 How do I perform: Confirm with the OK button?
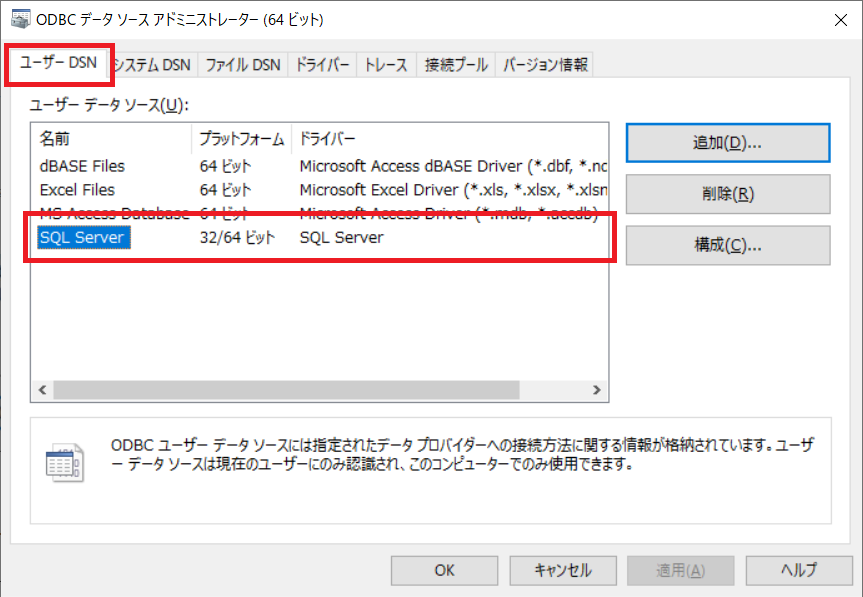point(445,571)
